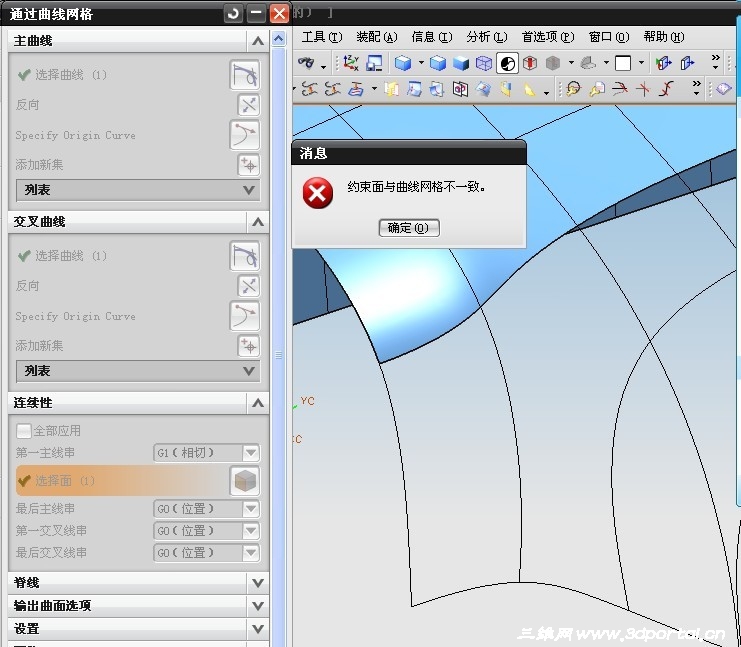This screenshot has height=647, width=741.
Task: Click the 选择面 (1) highlighted row
Action: coord(123,481)
